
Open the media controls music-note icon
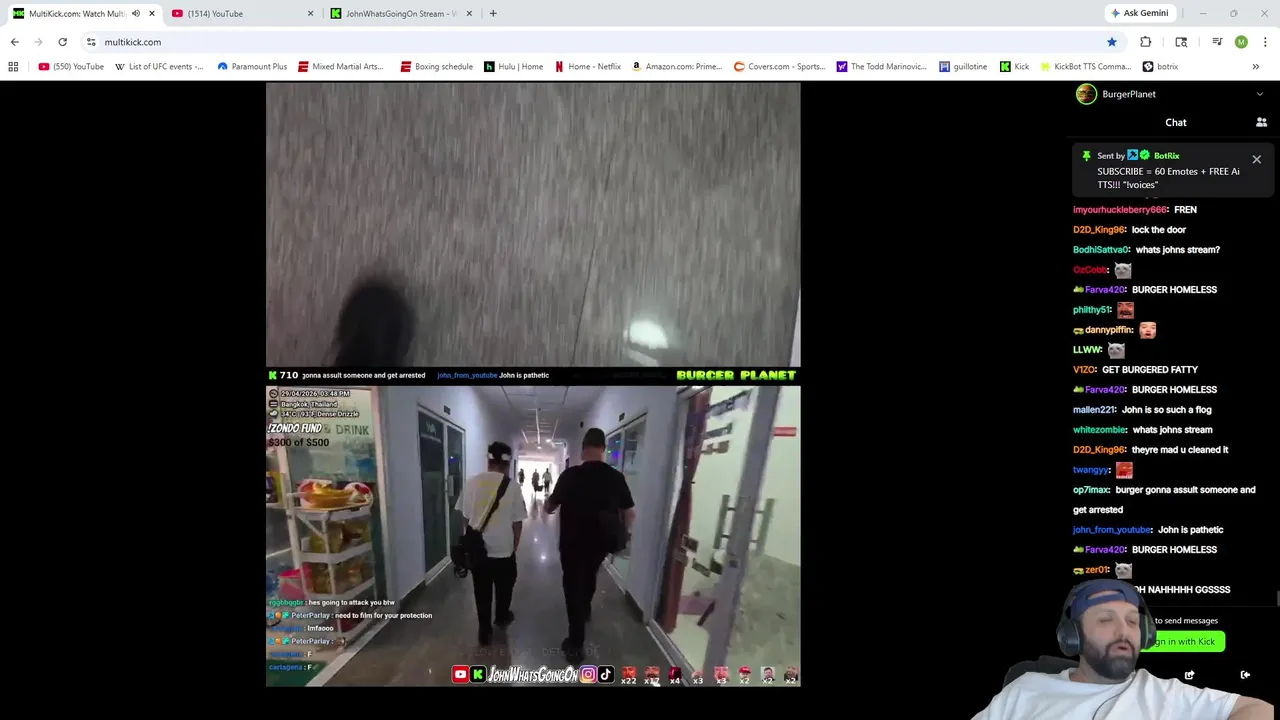pos(1217,42)
